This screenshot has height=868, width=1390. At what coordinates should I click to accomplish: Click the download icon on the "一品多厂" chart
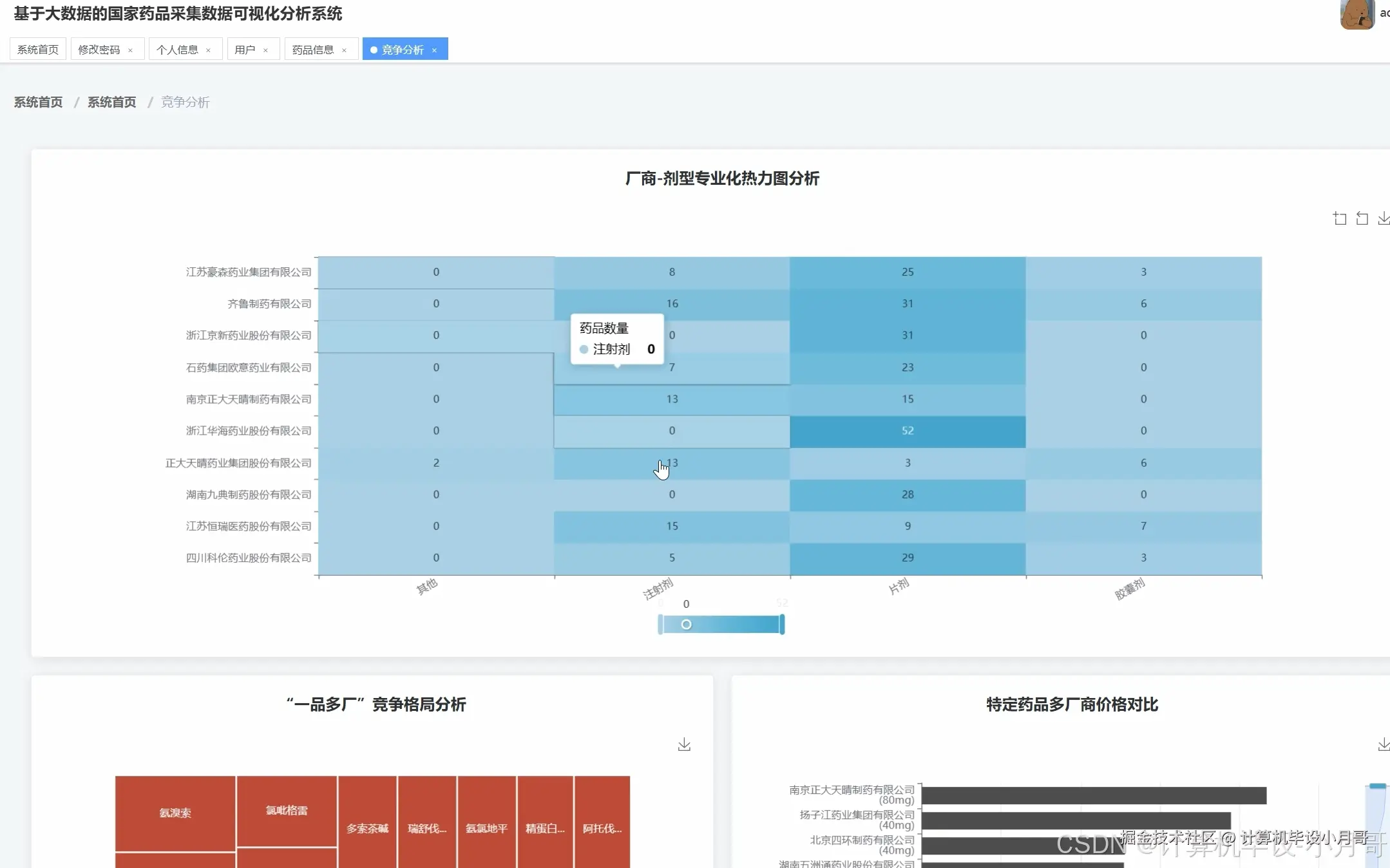pos(685,744)
